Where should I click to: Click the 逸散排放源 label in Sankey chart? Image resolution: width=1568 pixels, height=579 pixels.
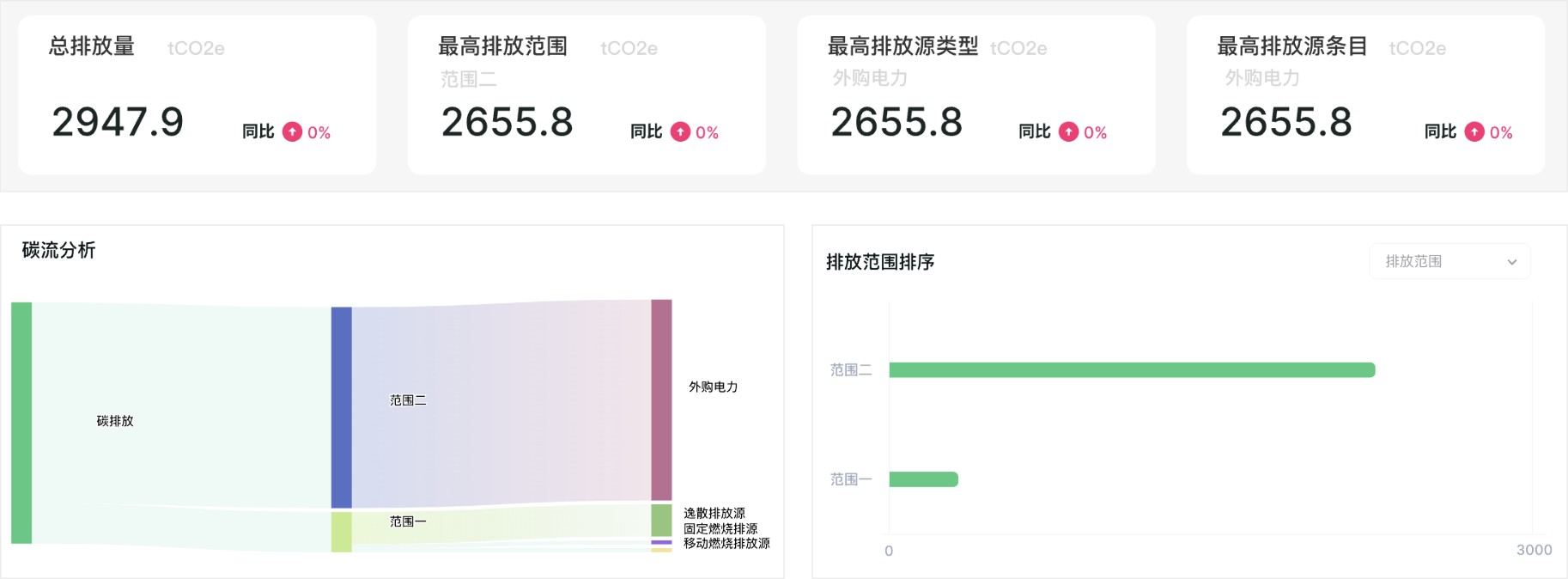click(x=714, y=513)
